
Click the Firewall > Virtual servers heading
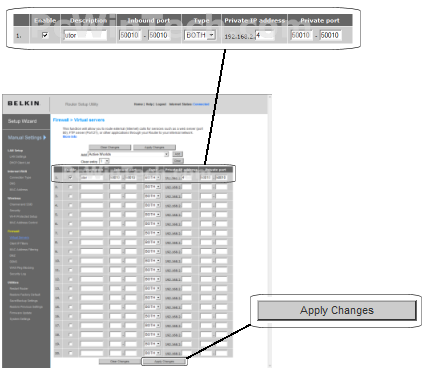79,120
